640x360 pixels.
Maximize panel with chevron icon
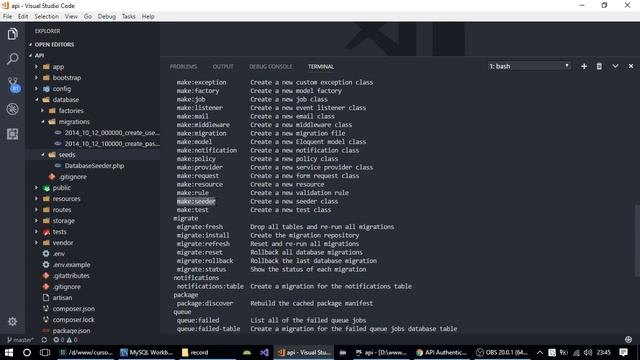pos(615,66)
